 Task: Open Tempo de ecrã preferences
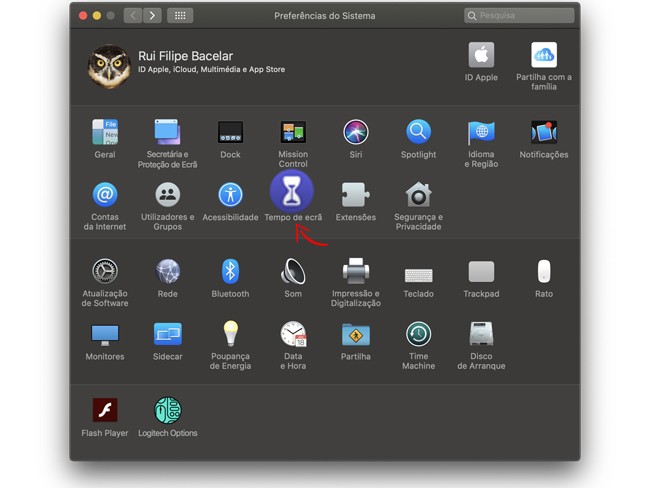tap(292, 193)
